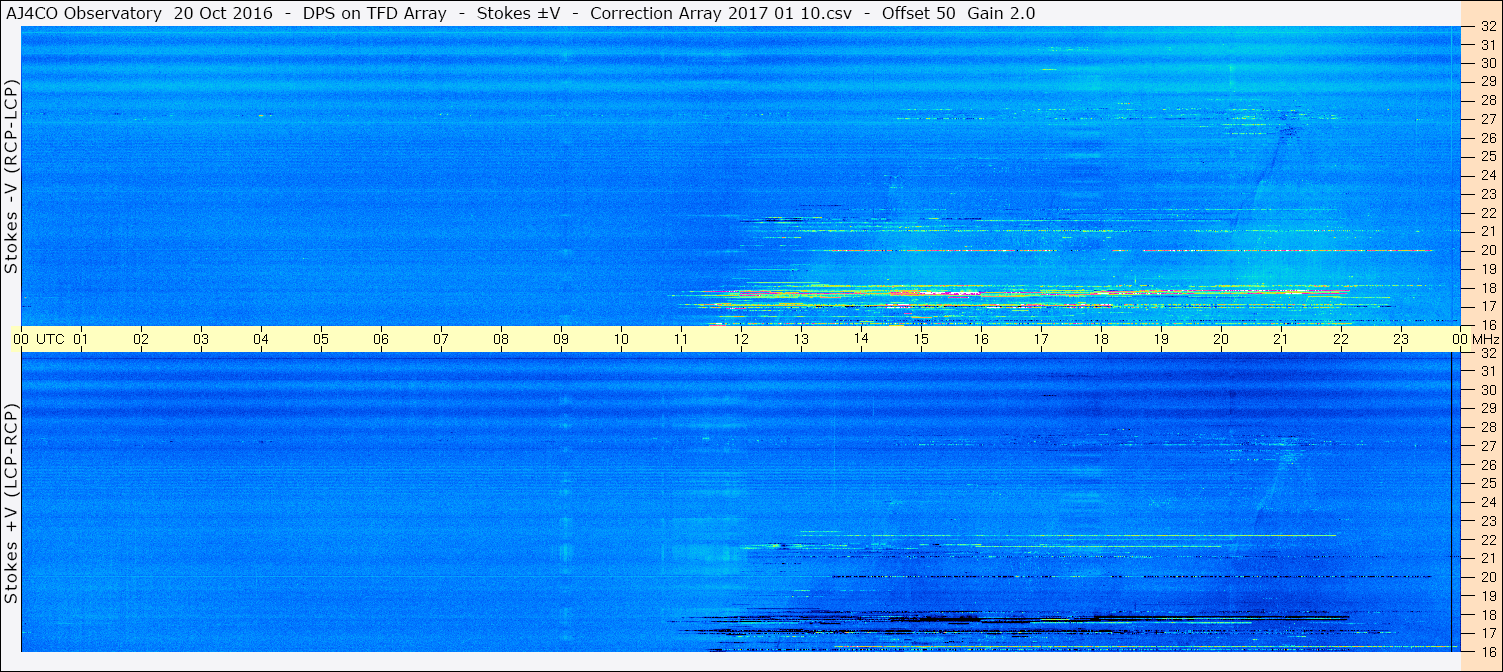Click the 25 frequency label of the lower +V panel

(x=1488, y=483)
